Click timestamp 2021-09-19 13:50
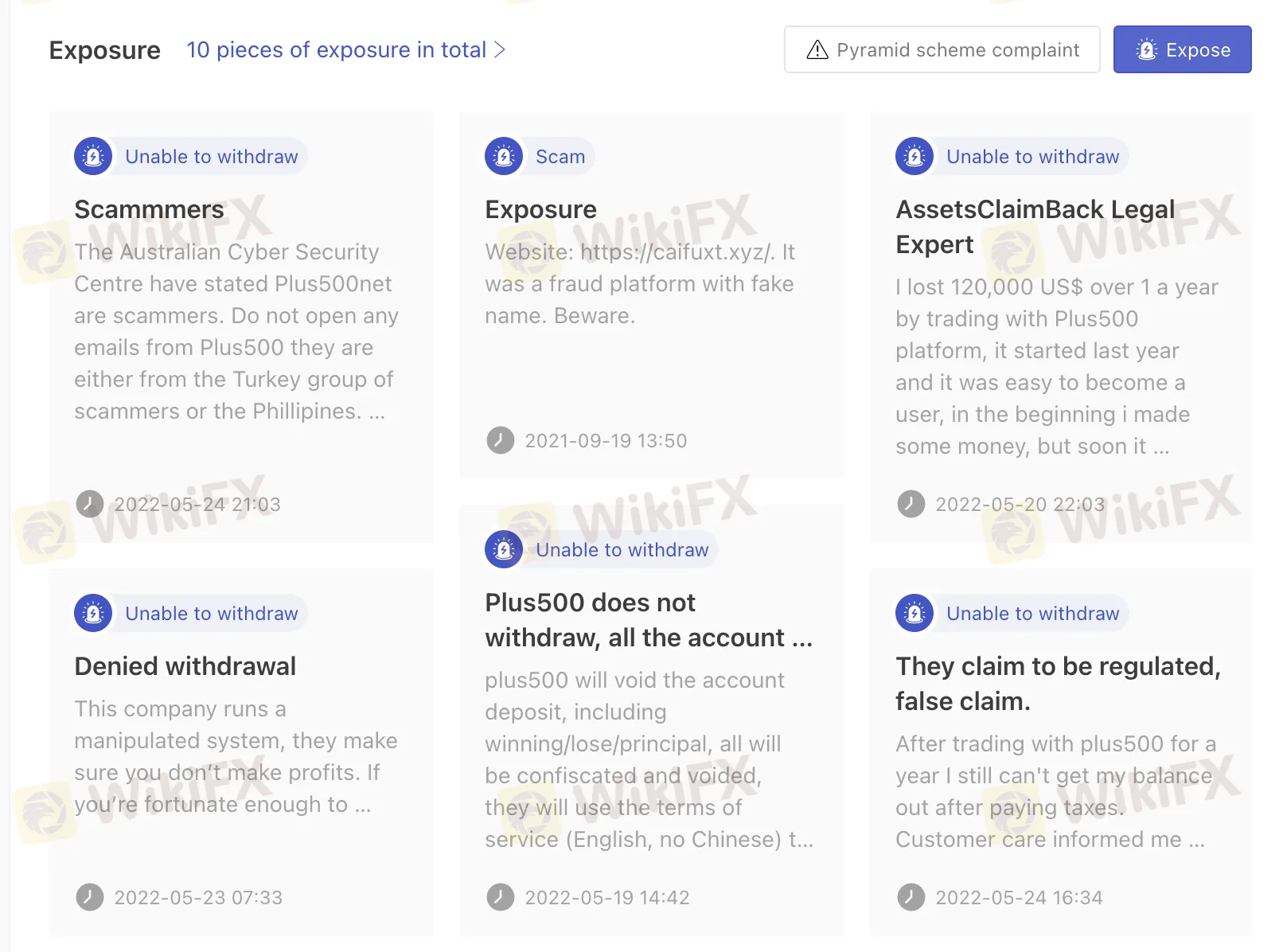 (x=606, y=441)
